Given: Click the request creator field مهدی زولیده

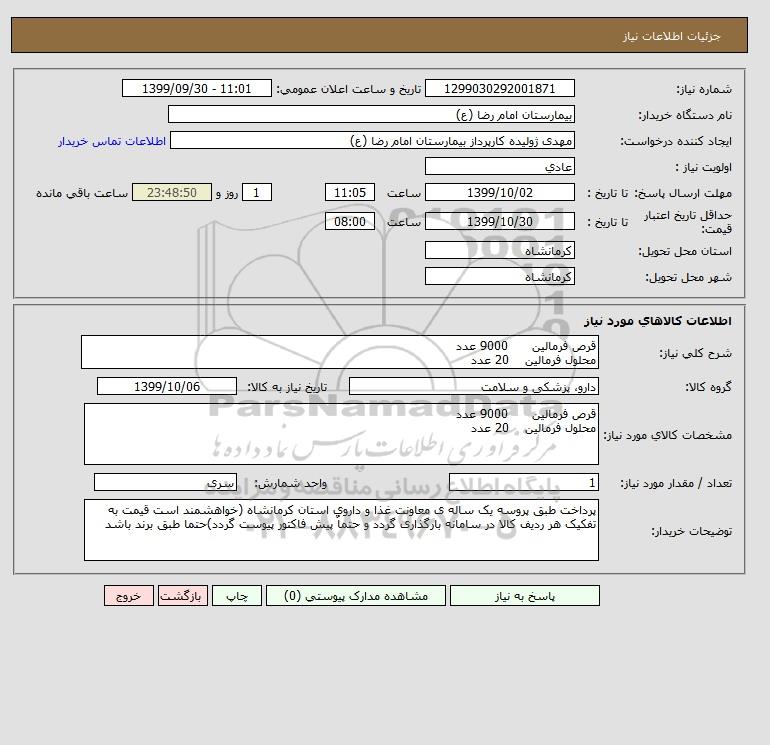Looking at the screenshot, I should [x=372, y=140].
